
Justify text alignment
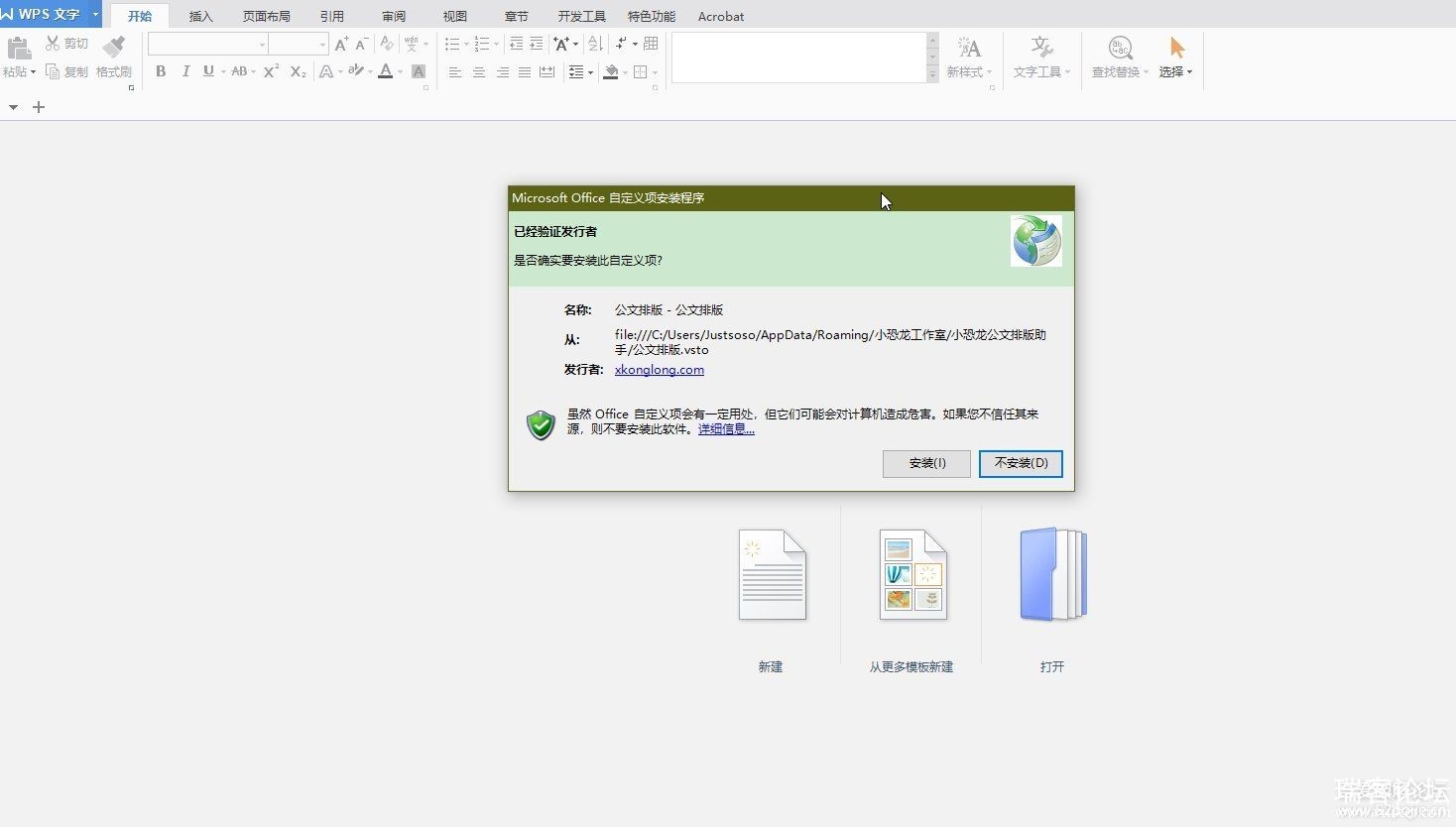pyautogui.click(x=524, y=72)
